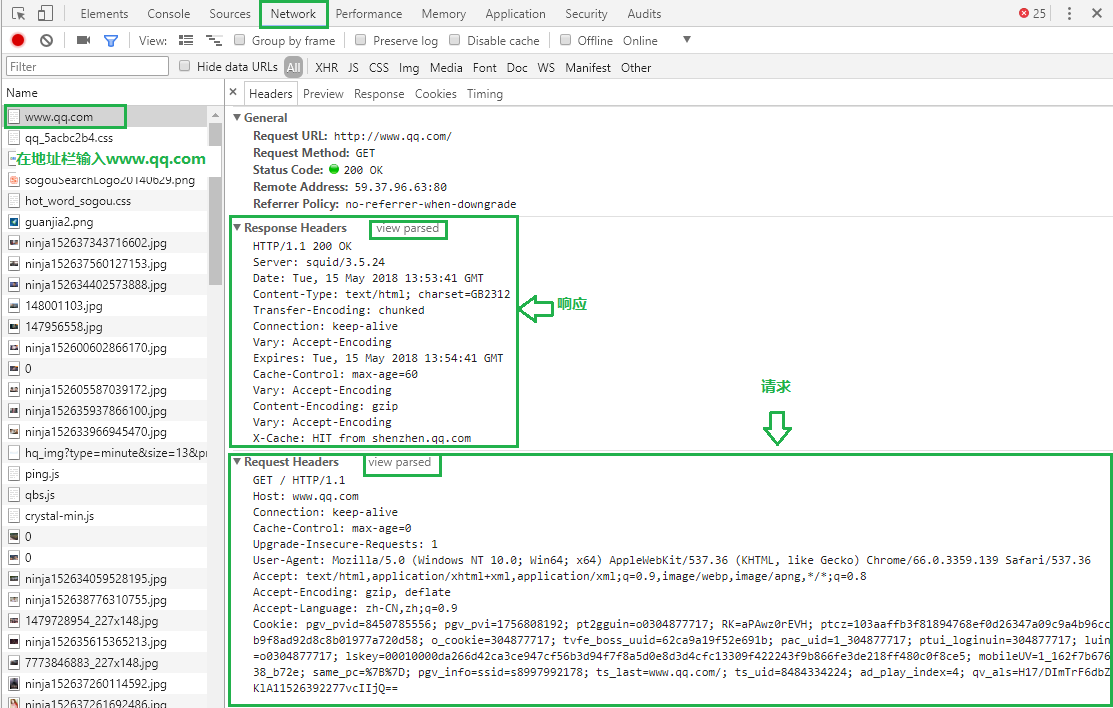Open the Audits panel tab
This screenshot has height=708, width=1113.
click(644, 13)
